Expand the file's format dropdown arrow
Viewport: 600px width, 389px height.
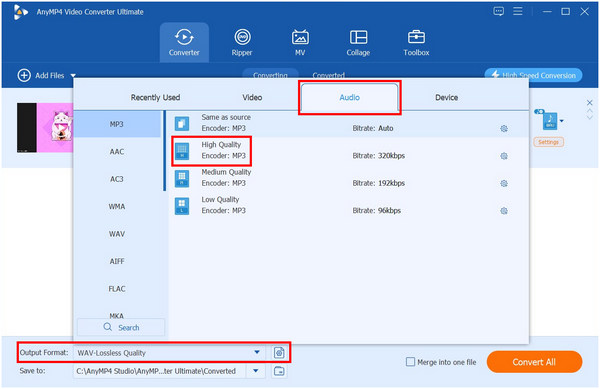[562, 121]
